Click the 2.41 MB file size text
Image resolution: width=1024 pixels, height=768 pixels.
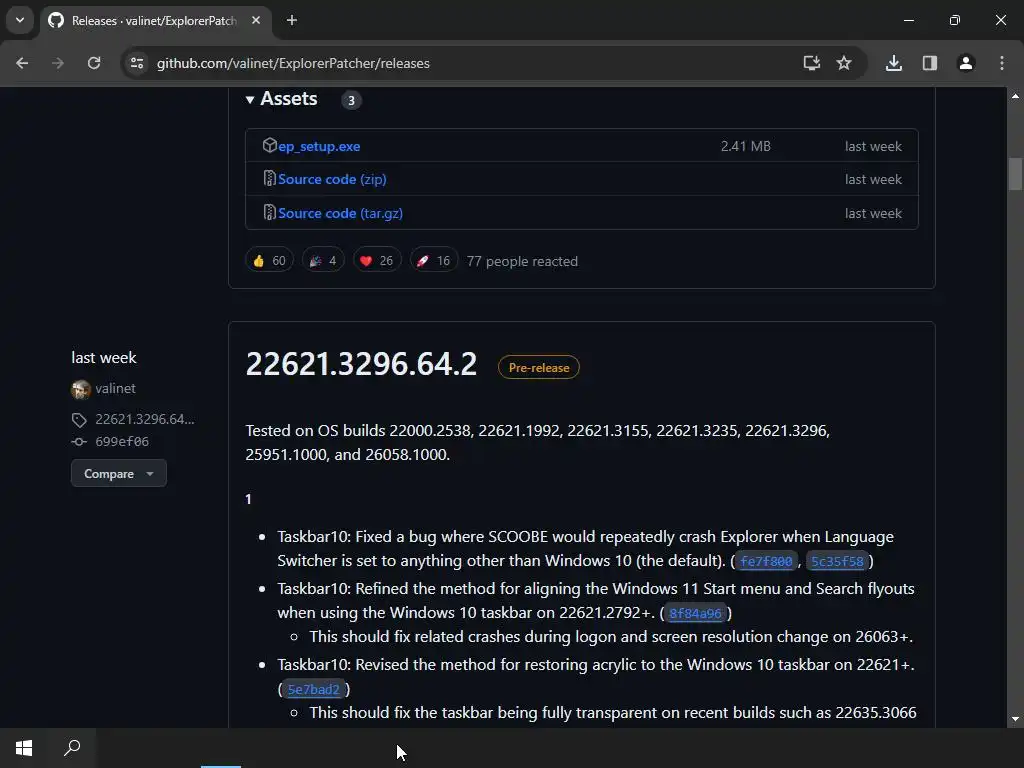pos(746,146)
